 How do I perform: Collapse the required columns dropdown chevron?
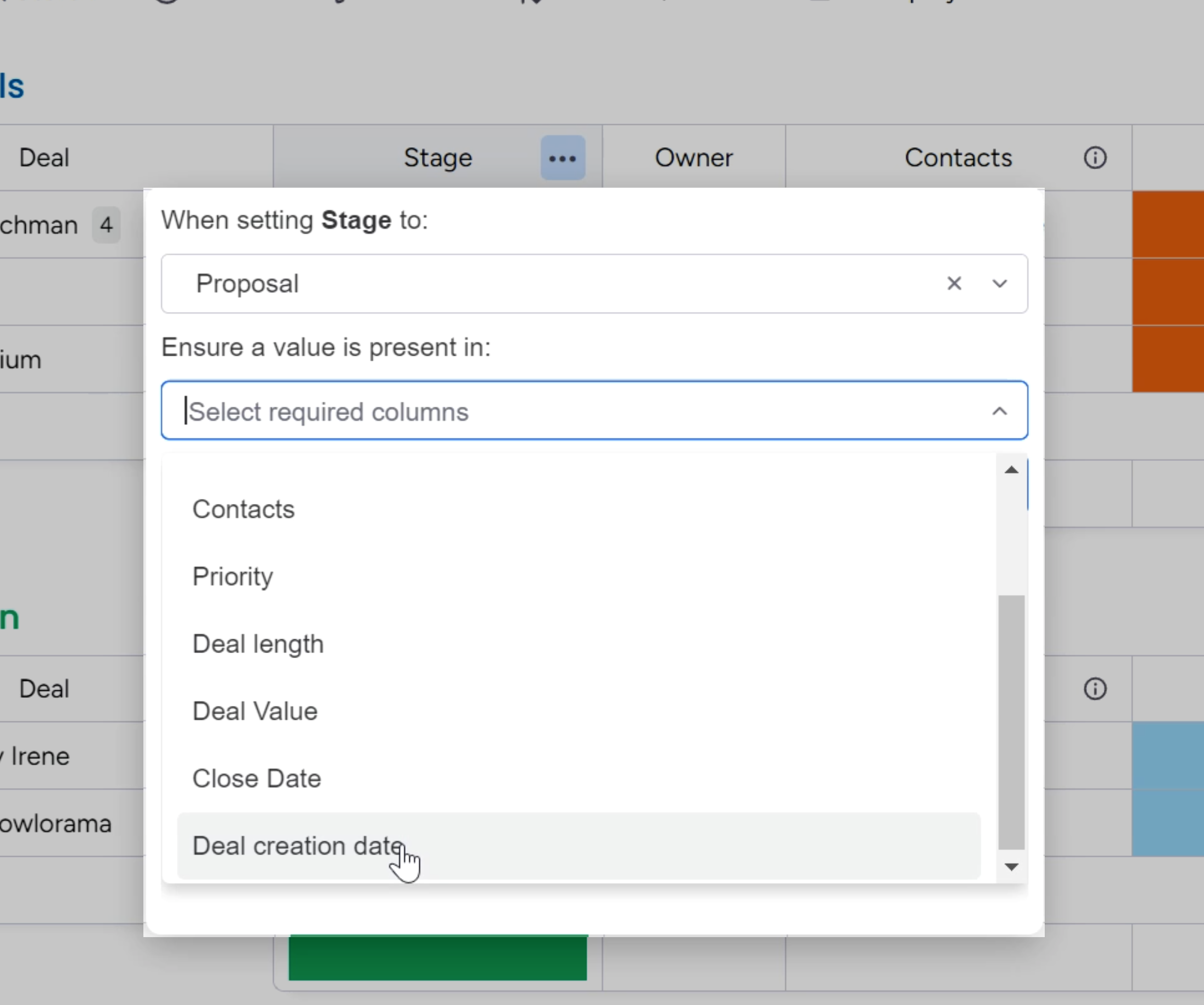click(999, 411)
